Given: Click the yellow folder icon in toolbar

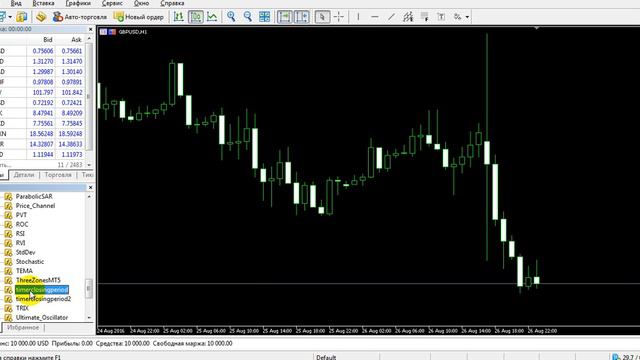Looking at the screenshot, I should (22, 17).
